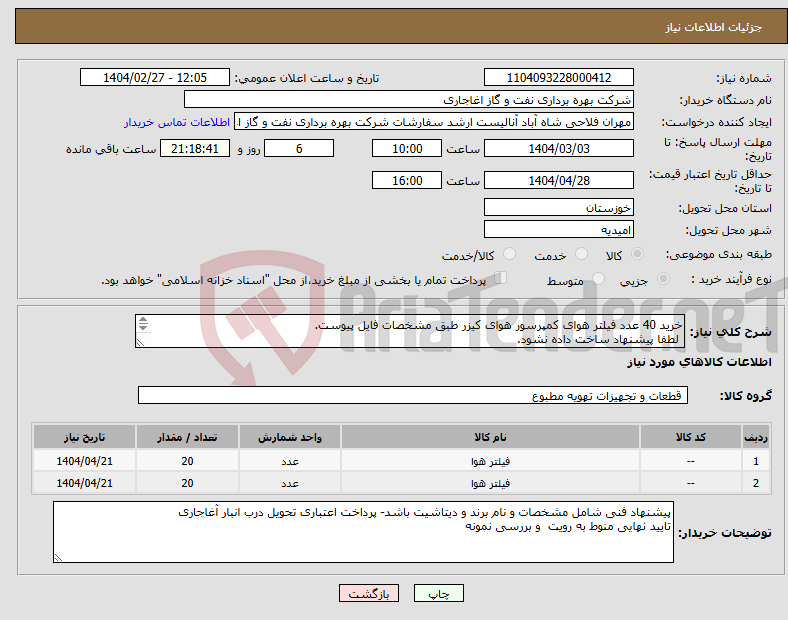
Task: Click the اطلاعات کالاهای مورد نیاز heading
Action: click(699, 362)
